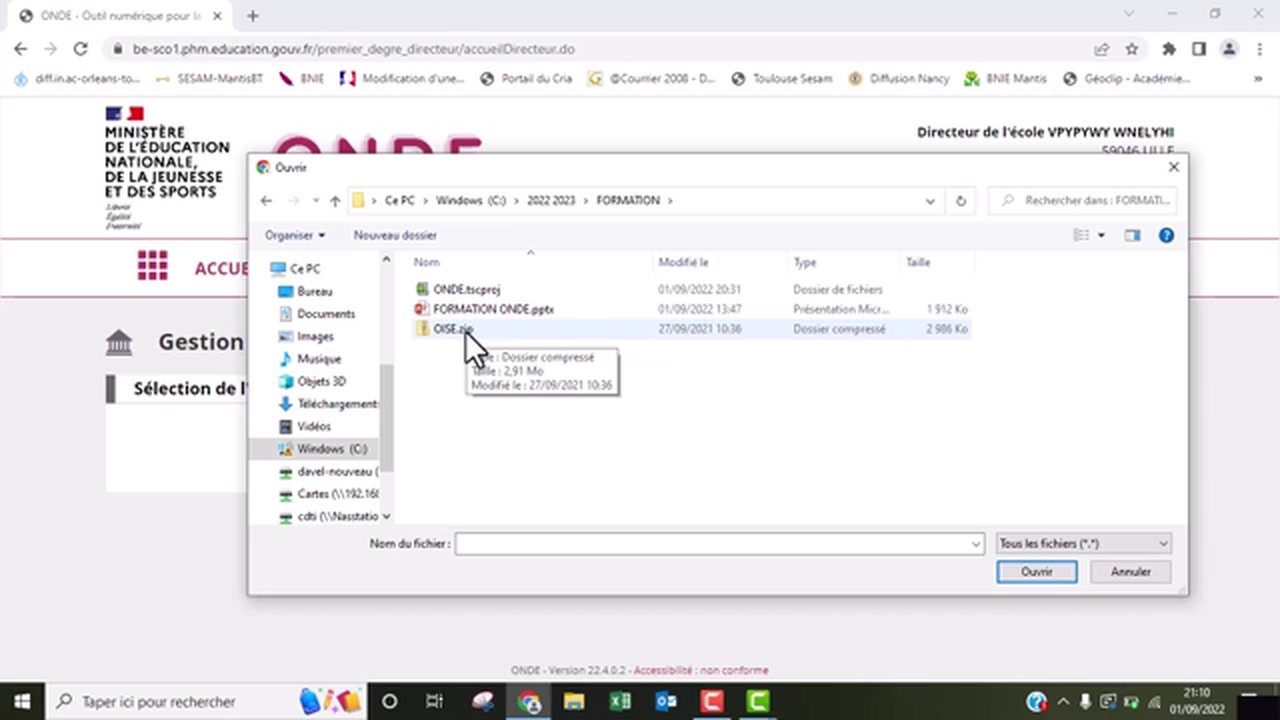Refresh the FORMATION folder listing
This screenshot has height=720, width=1280.
(960, 201)
